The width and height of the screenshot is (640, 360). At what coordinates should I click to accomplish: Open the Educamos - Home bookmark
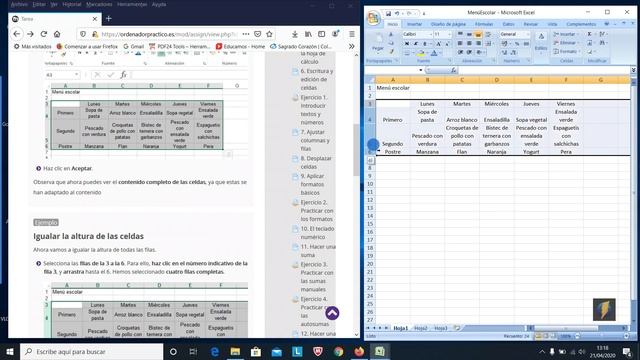pos(240,47)
